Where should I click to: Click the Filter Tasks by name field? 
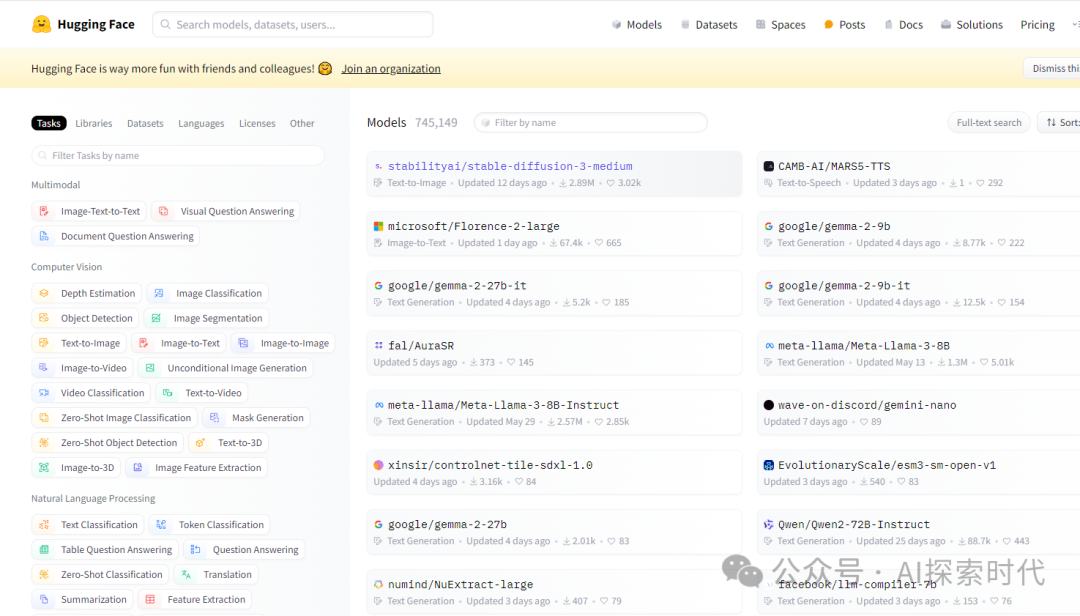tap(178, 156)
